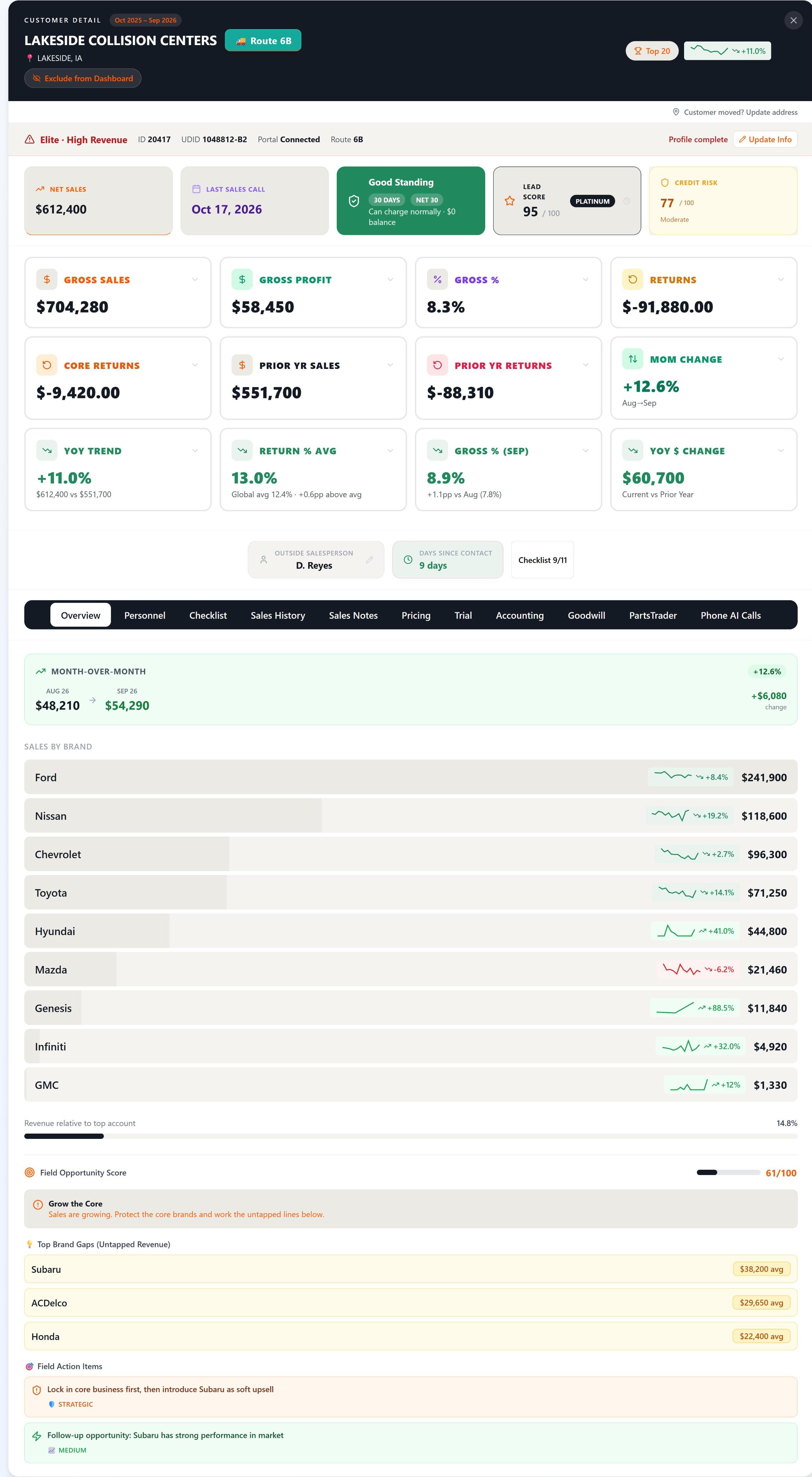
Task: Click the Gross Profit dollar icon
Action: coord(242,279)
